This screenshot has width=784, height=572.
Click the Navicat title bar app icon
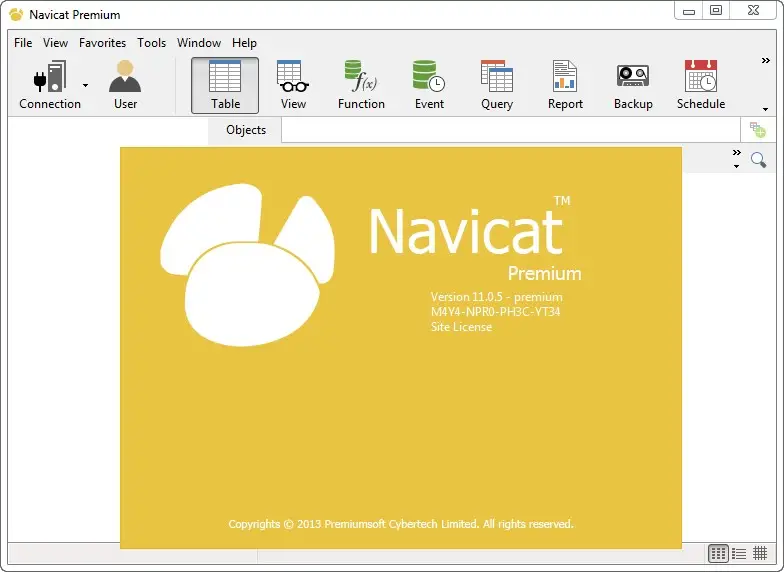(x=16, y=14)
